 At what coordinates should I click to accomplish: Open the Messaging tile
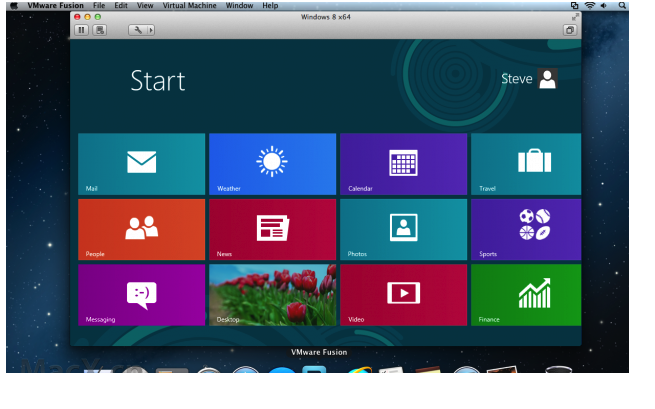[141, 294]
